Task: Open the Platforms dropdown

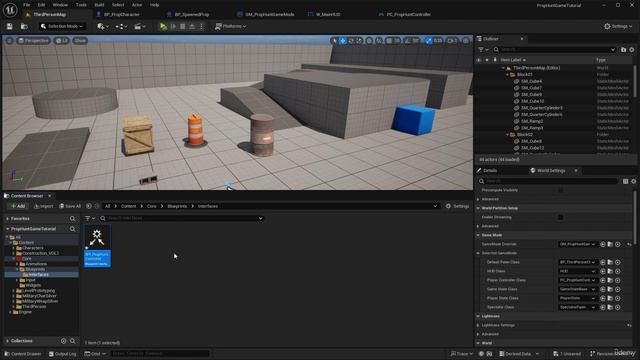Action: (x=231, y=26)
